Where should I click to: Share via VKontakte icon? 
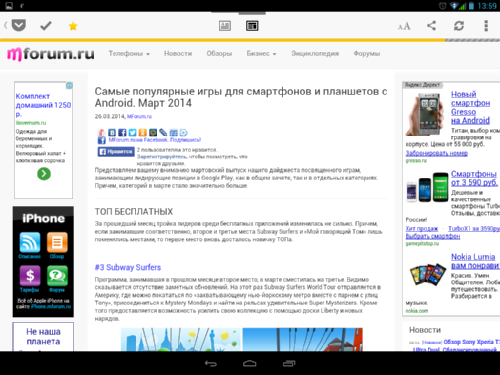[112, 133]
